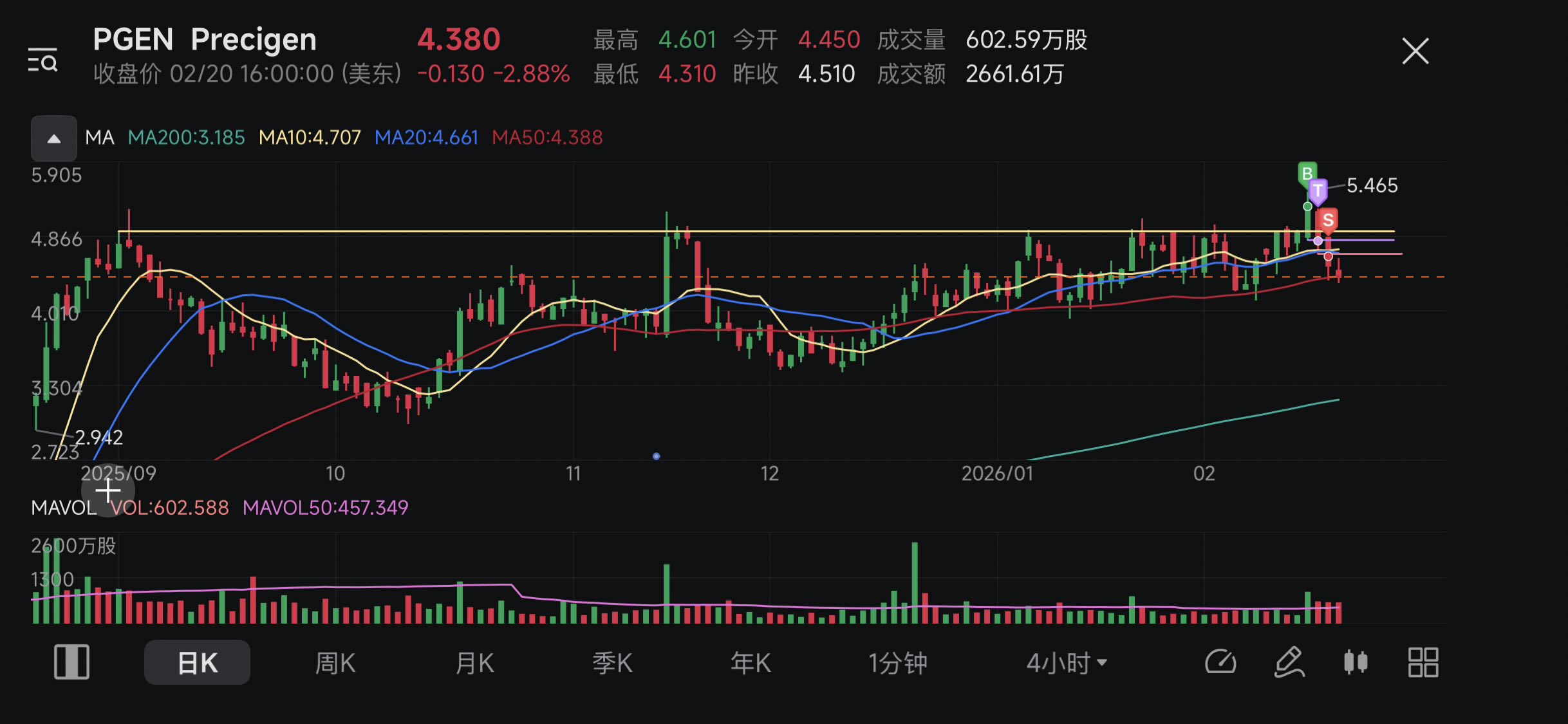
Task: Switch to the 周K weekly tab
Action: pyautogui.click(x=335, y=663)
